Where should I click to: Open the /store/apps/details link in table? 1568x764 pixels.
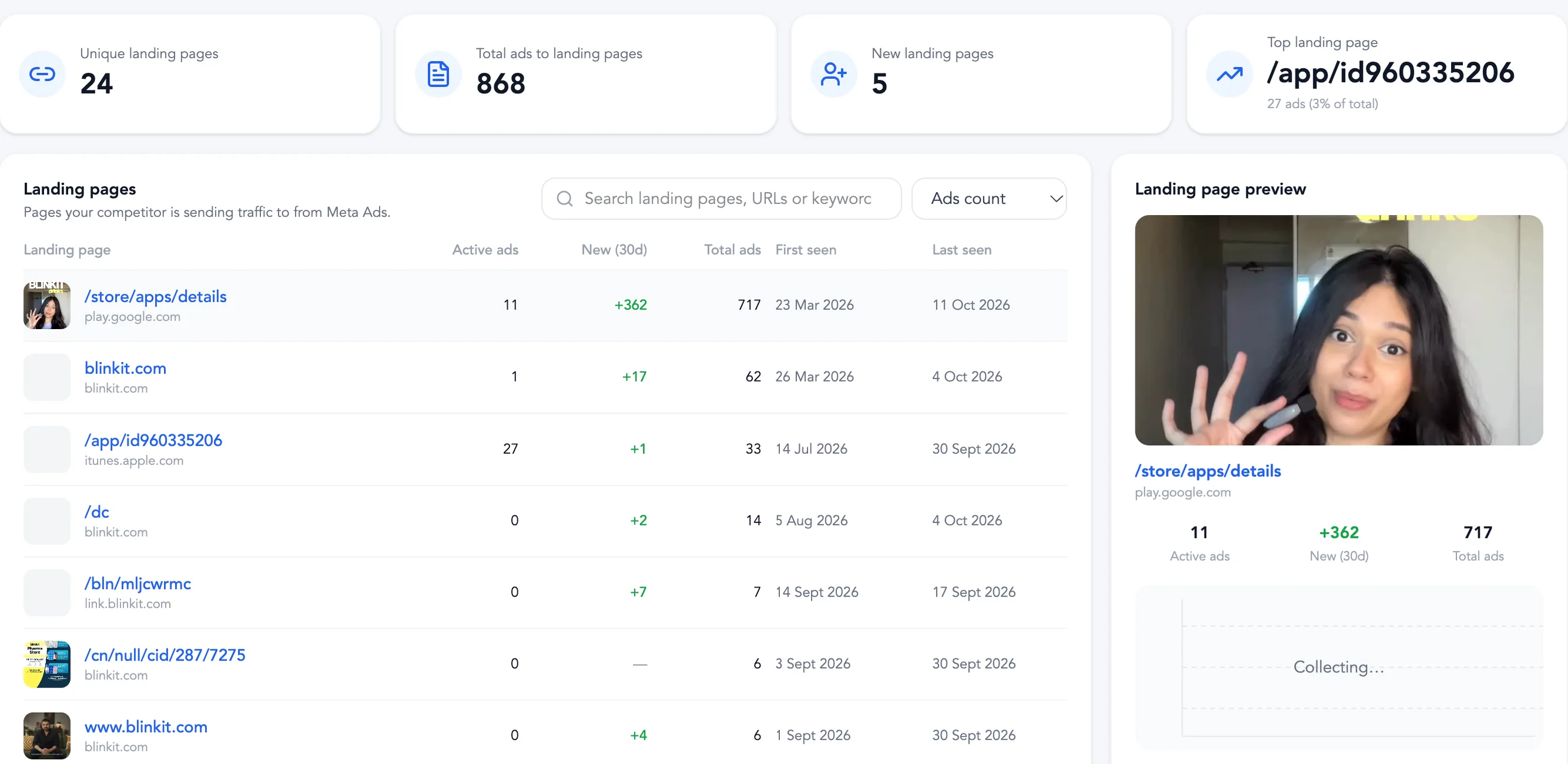(155, 296)
